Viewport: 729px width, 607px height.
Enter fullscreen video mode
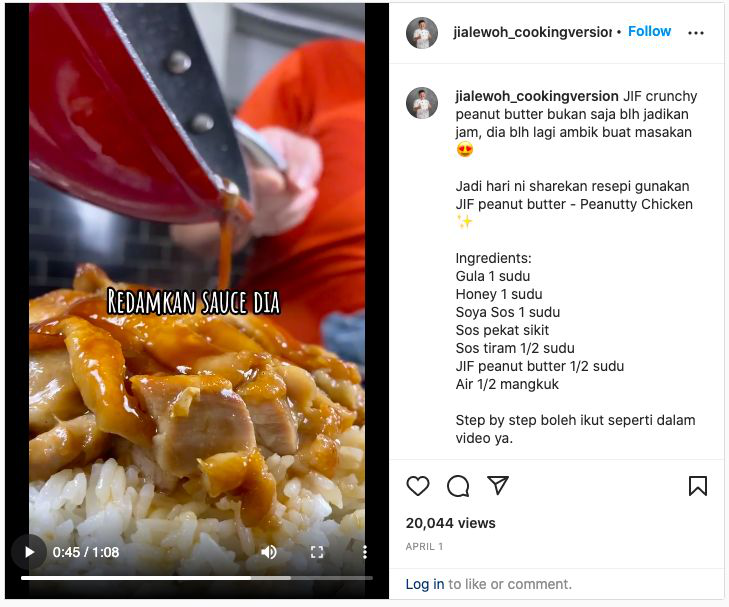click(317, 552)
